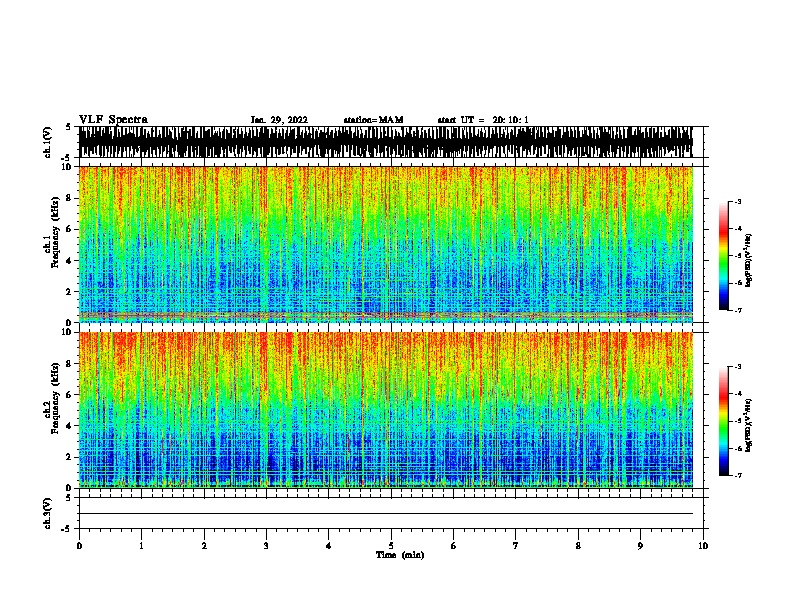The height and width of the screenshot is (612, 792).
Task: Click time axis tick label "8"
Action: tap(578, 546)
